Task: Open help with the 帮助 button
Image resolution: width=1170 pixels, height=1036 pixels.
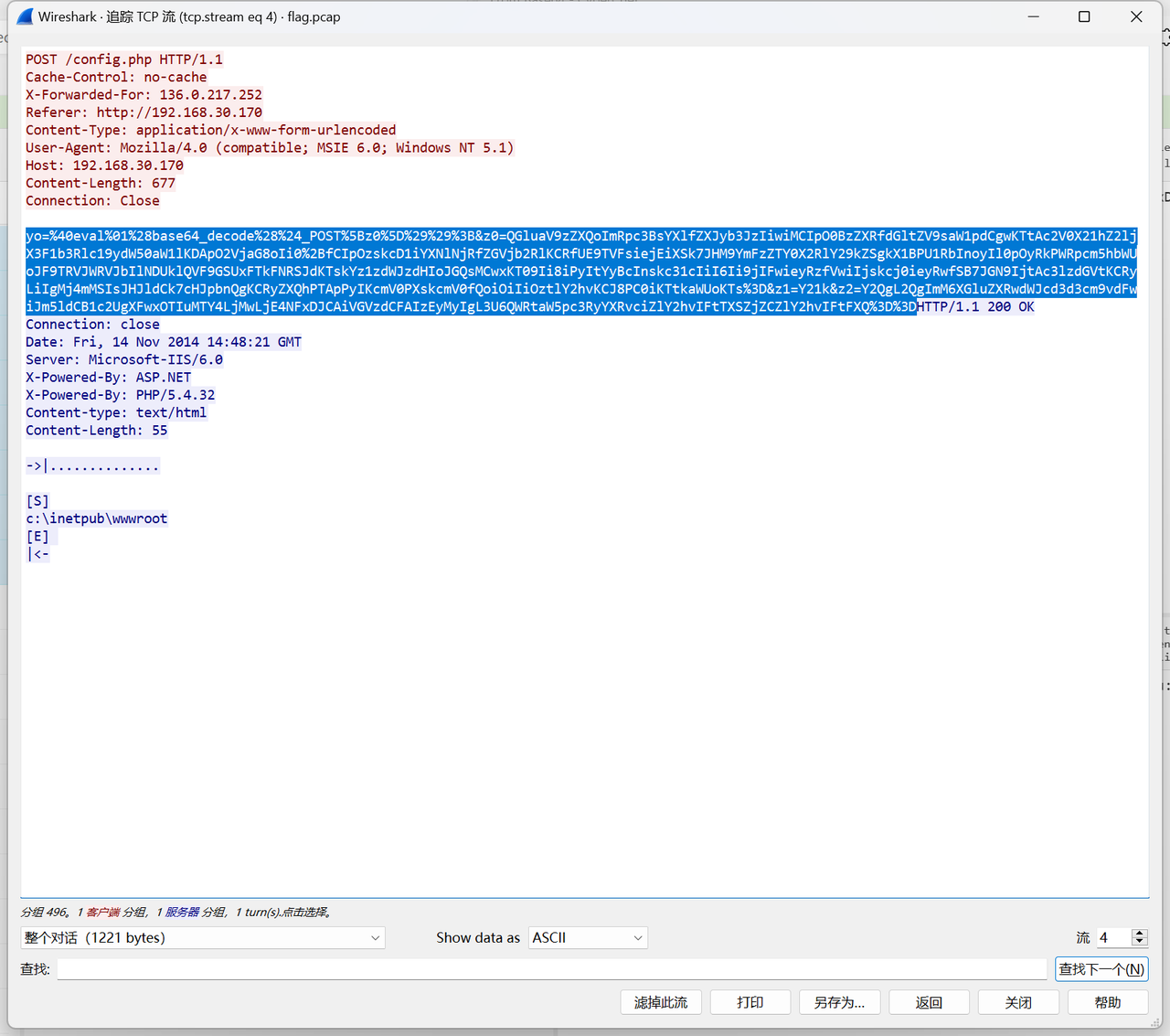Action: (x=1108, y=1002)
